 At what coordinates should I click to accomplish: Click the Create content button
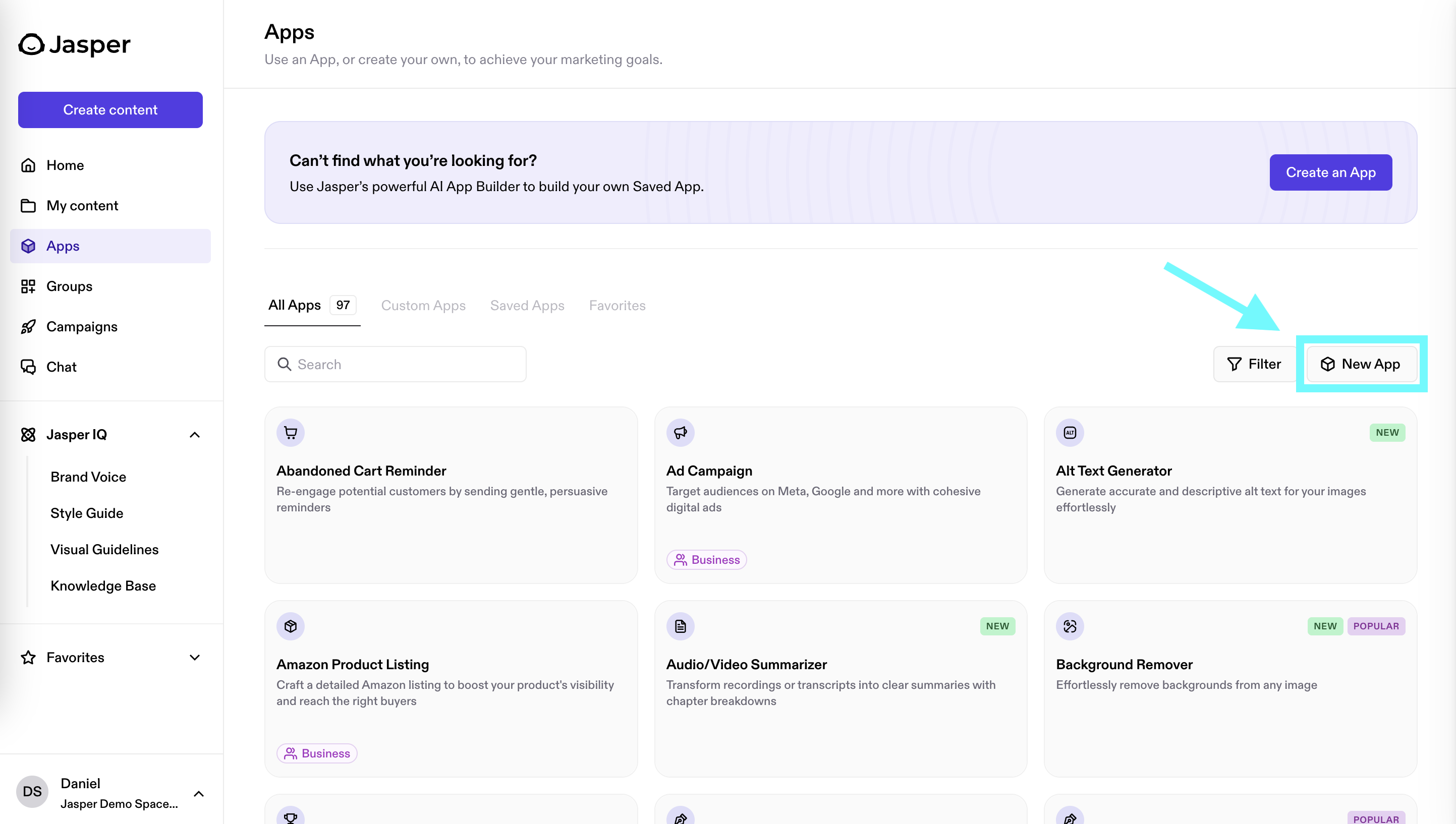[110, 110]
